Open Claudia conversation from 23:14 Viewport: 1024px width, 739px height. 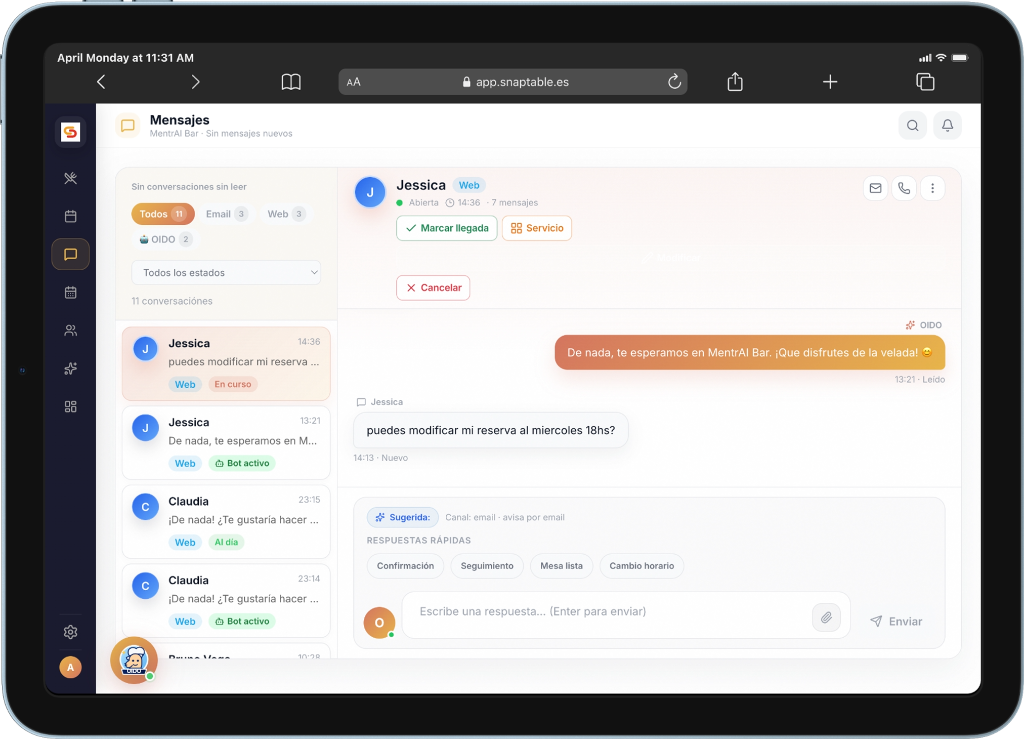click(226, 601)
